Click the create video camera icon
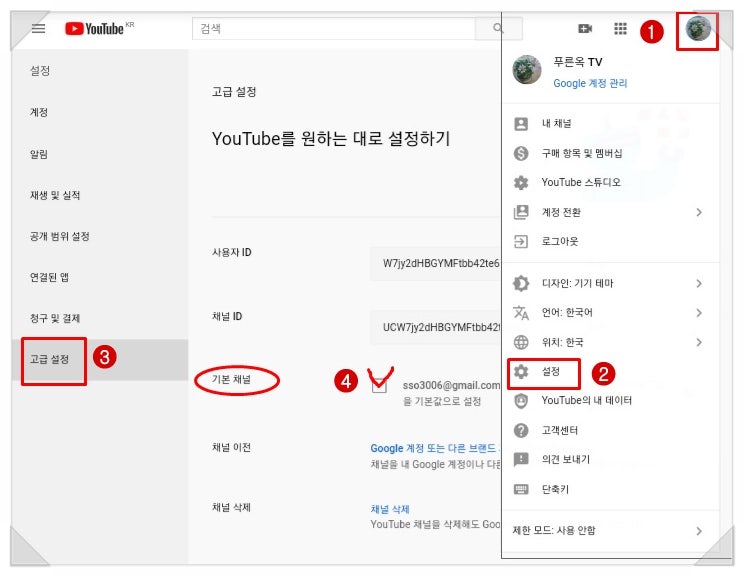 coord(585,29)
